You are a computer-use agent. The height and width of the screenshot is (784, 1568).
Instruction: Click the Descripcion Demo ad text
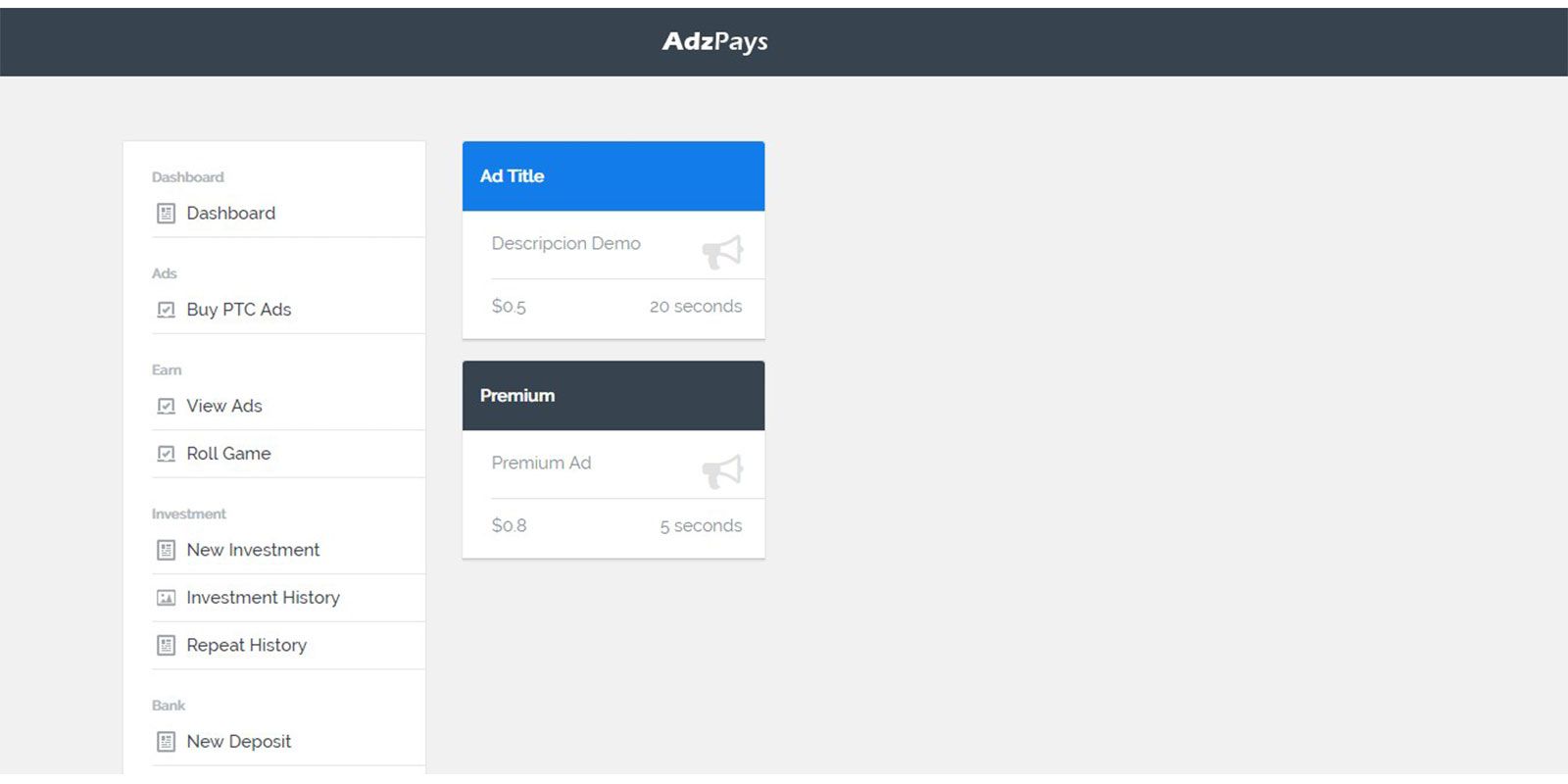(x=565, y=243)
